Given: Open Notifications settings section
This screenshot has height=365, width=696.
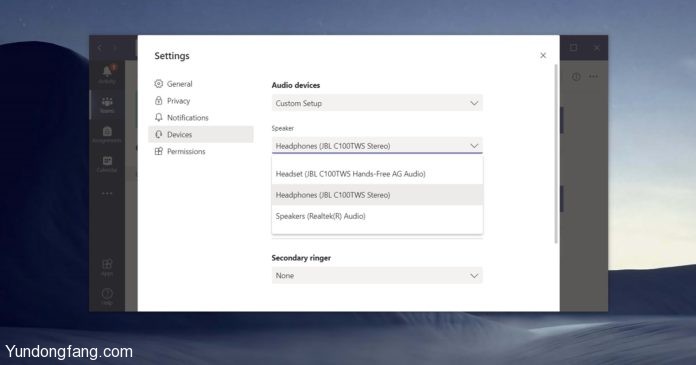Looking at the screenshot, I should coord(201,118).
